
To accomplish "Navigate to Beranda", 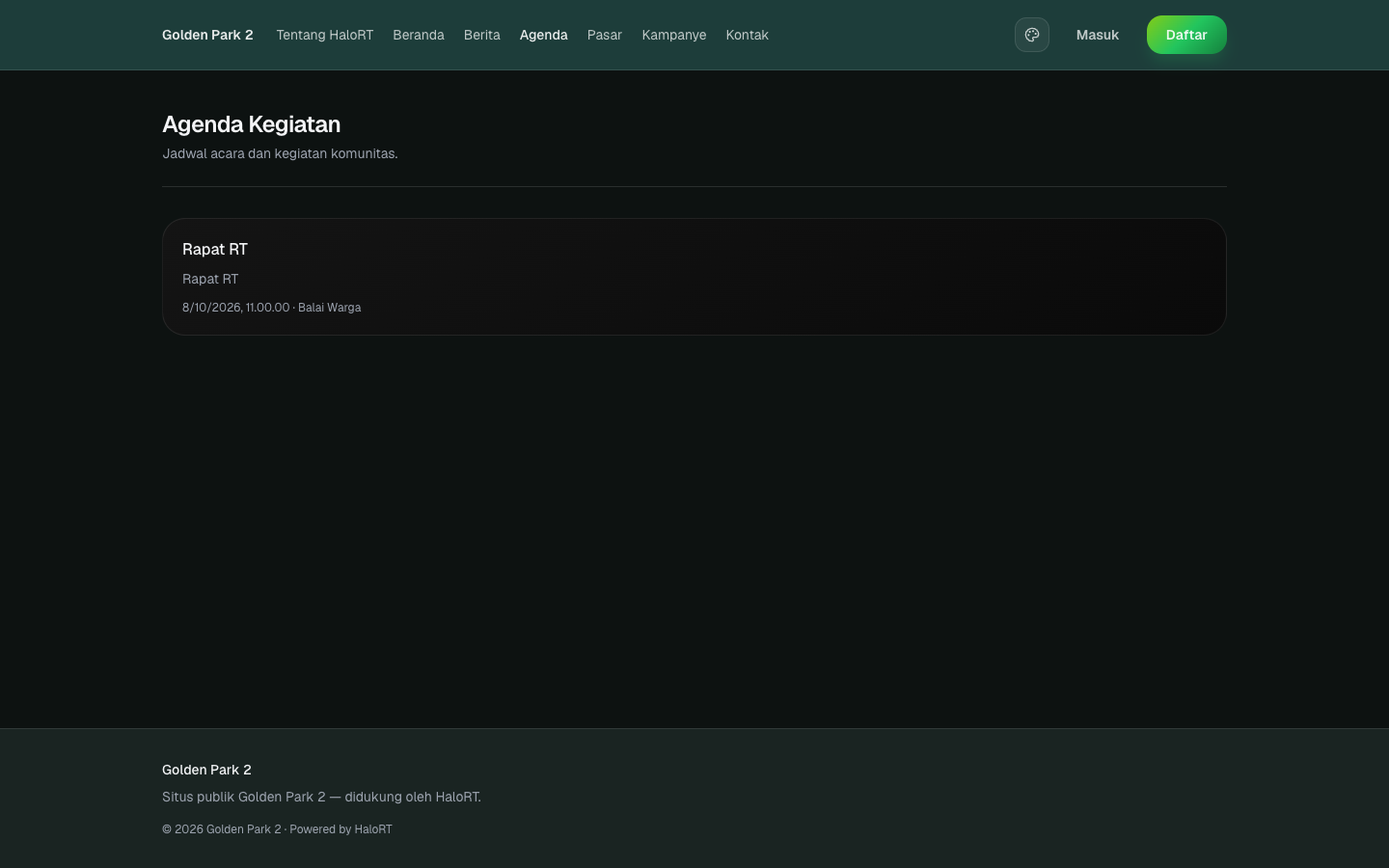I will click(419, 35).
